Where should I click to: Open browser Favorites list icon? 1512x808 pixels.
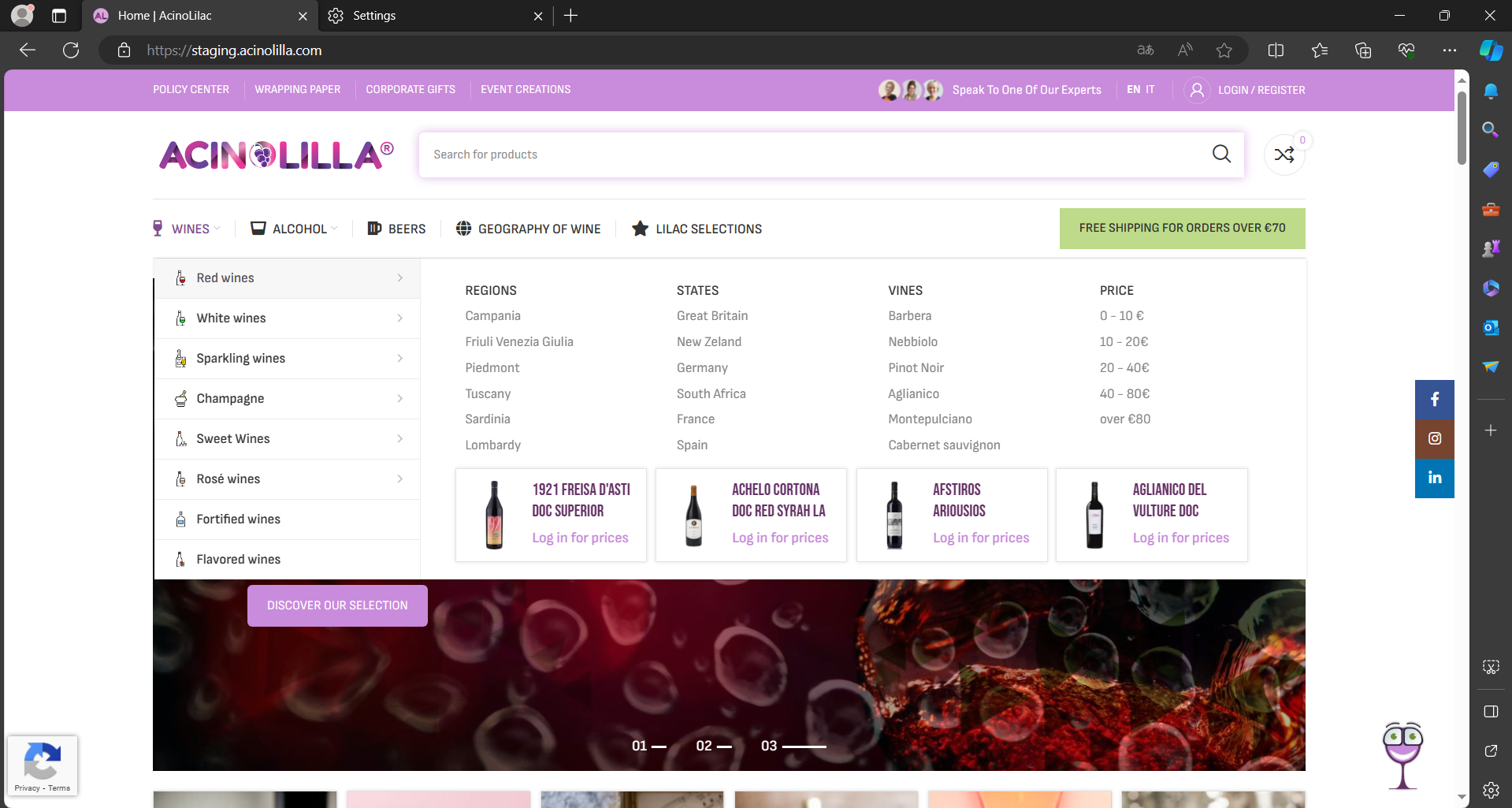tap(1320, 50)
